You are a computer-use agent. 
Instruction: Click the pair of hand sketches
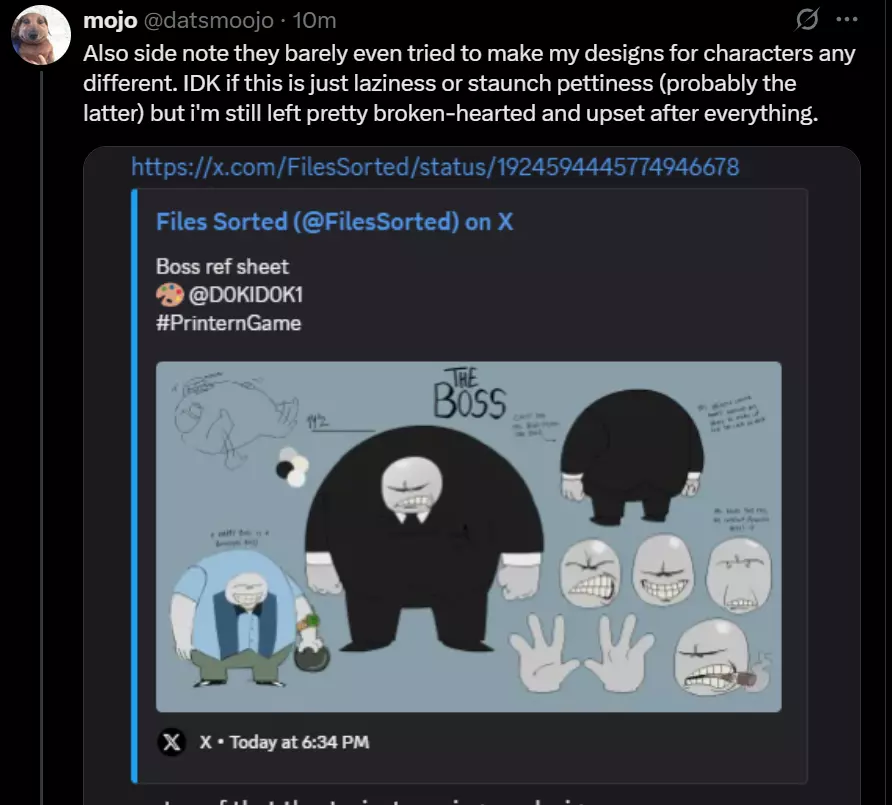click(581, 653)
